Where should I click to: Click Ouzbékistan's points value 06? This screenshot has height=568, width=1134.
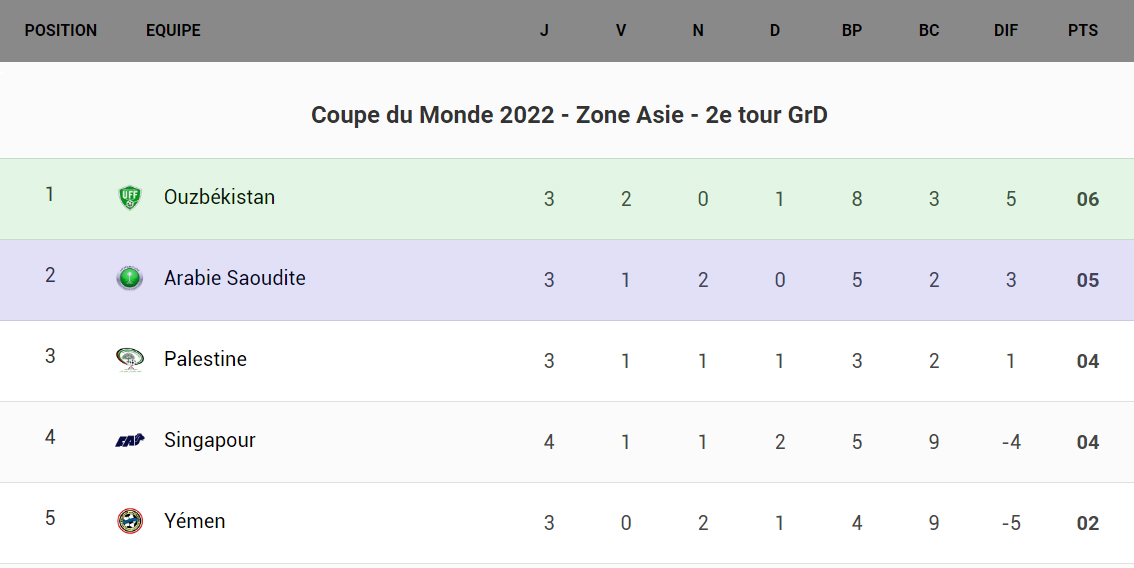click(x=1088, y=199)
